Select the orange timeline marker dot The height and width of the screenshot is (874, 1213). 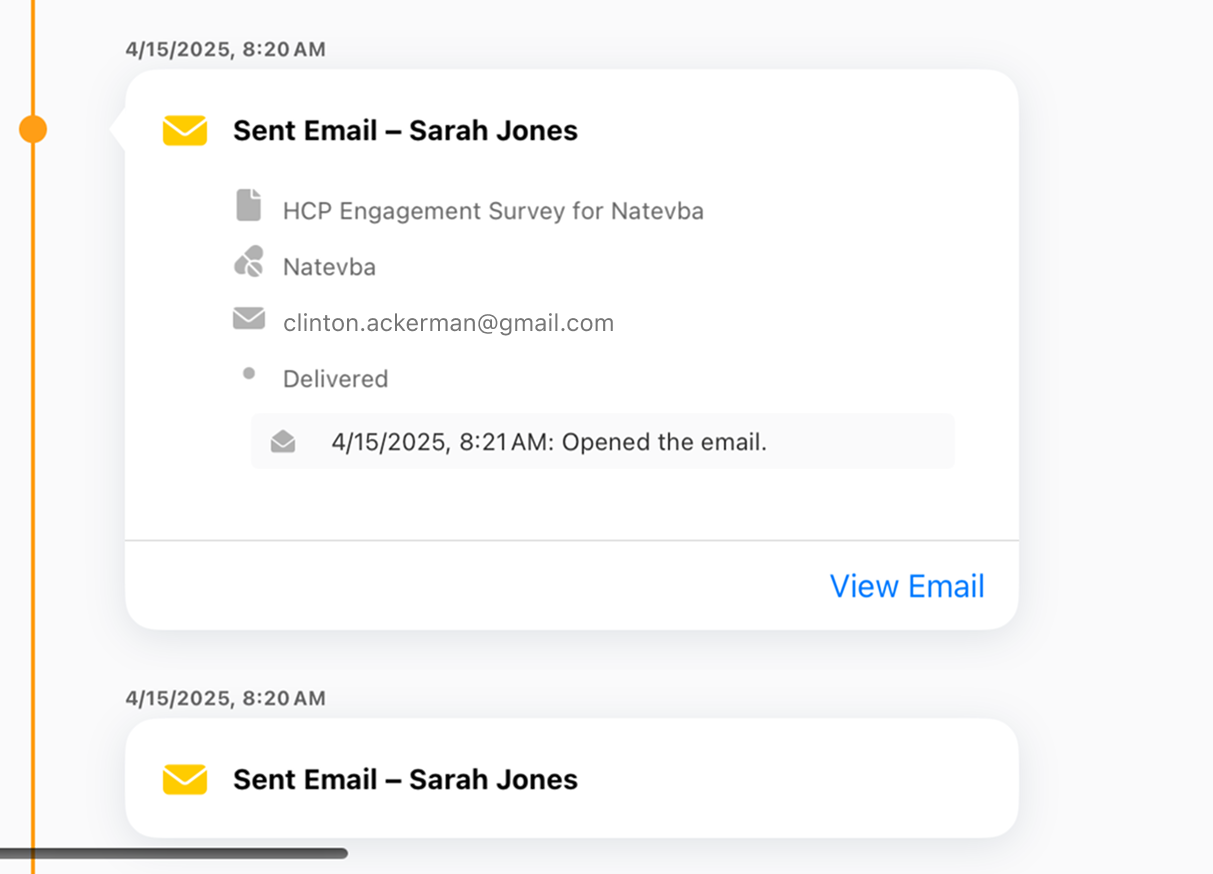pyautogui.click(x=33, y=129)
